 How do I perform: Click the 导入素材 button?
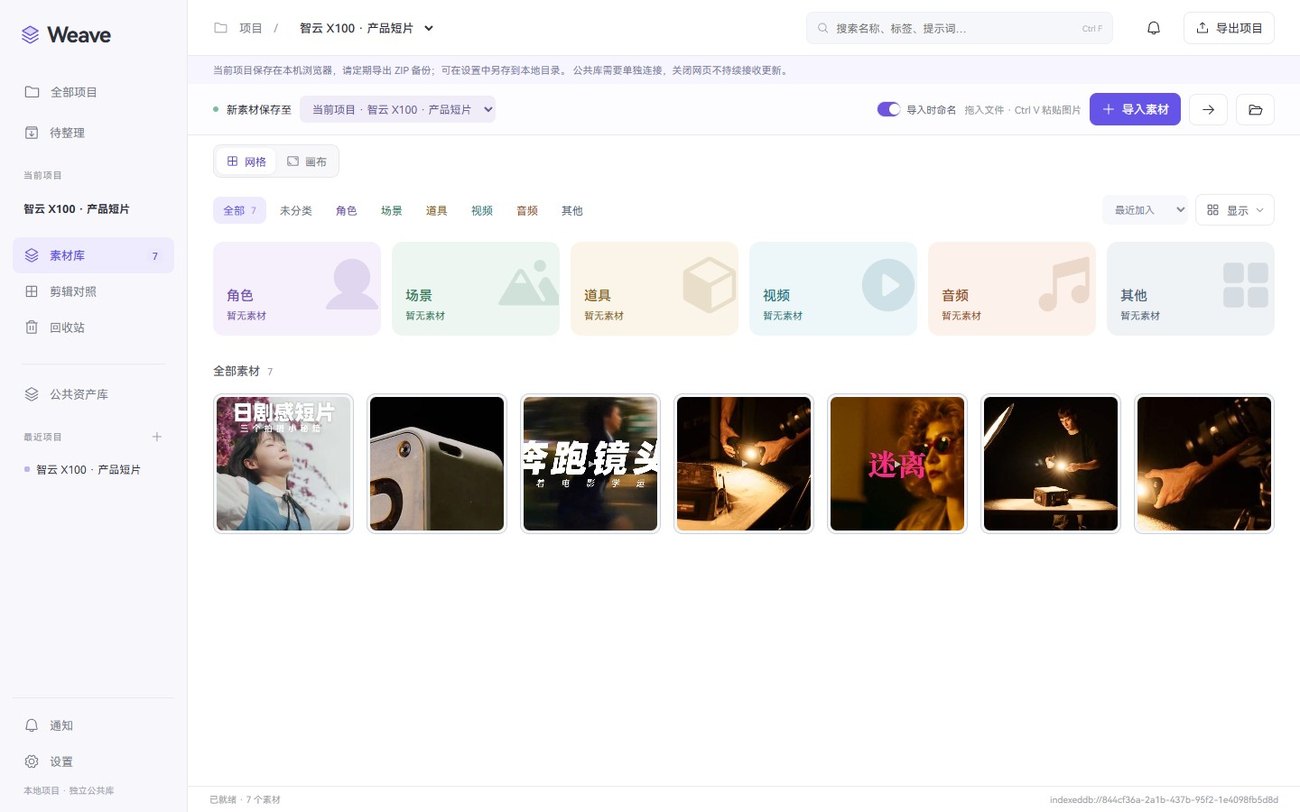pyautogui.click(x=1135, y=109)
